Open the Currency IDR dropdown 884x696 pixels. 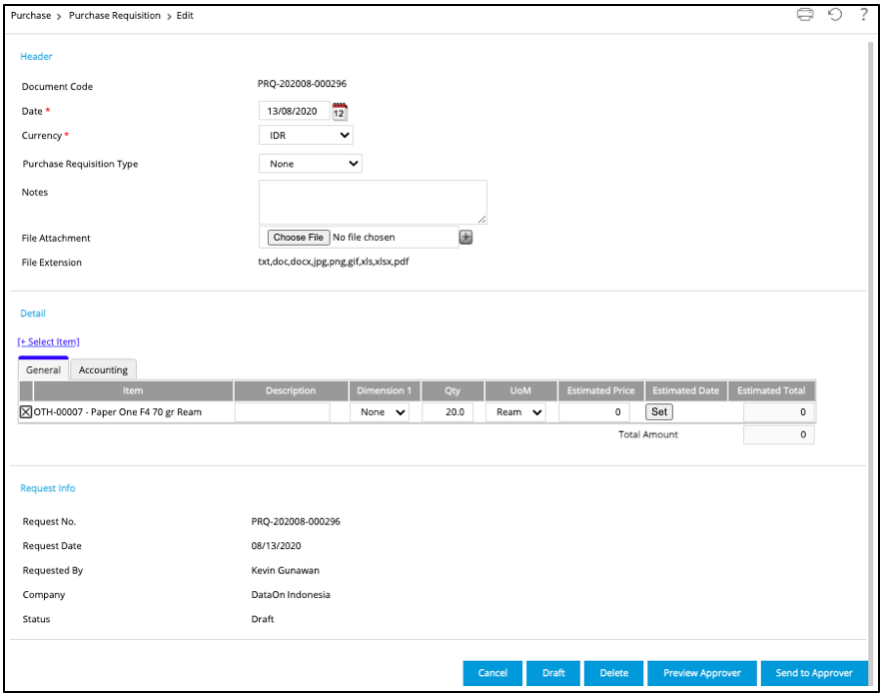click(306, 135)
